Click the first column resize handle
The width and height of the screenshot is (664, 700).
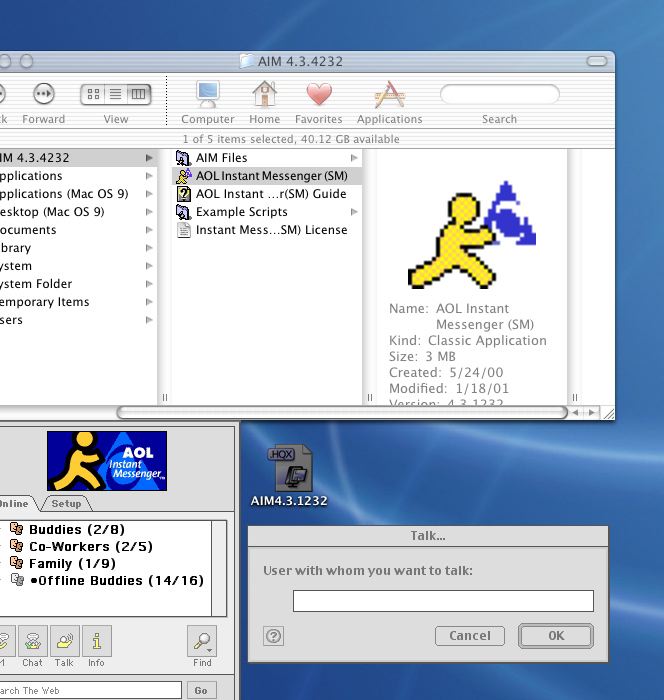click(x=165, y=397)
